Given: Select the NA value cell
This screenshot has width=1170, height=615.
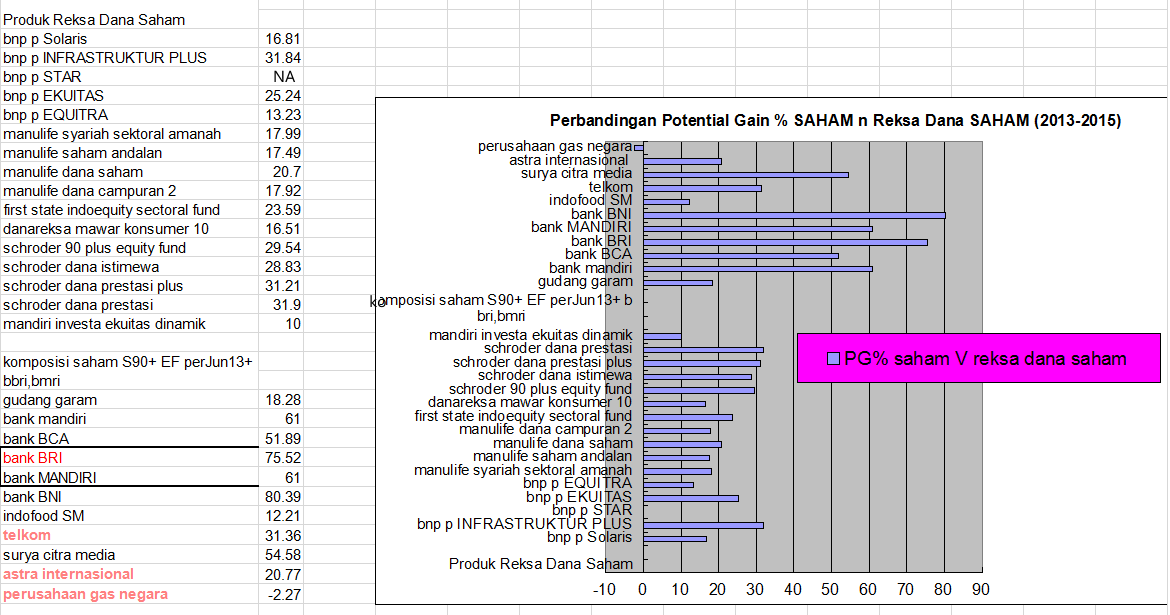Looking at the screenshot, I should pos(281,77).
